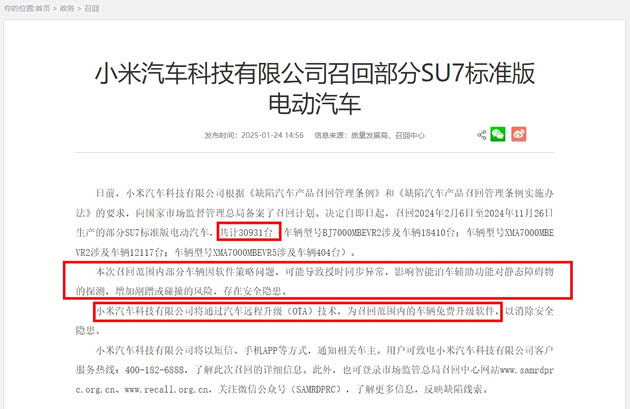This screenshot has width=630, height=409.
Task: Click the article headline about SU7标准版
Action: pyautogui.click(x=315, y=88)
